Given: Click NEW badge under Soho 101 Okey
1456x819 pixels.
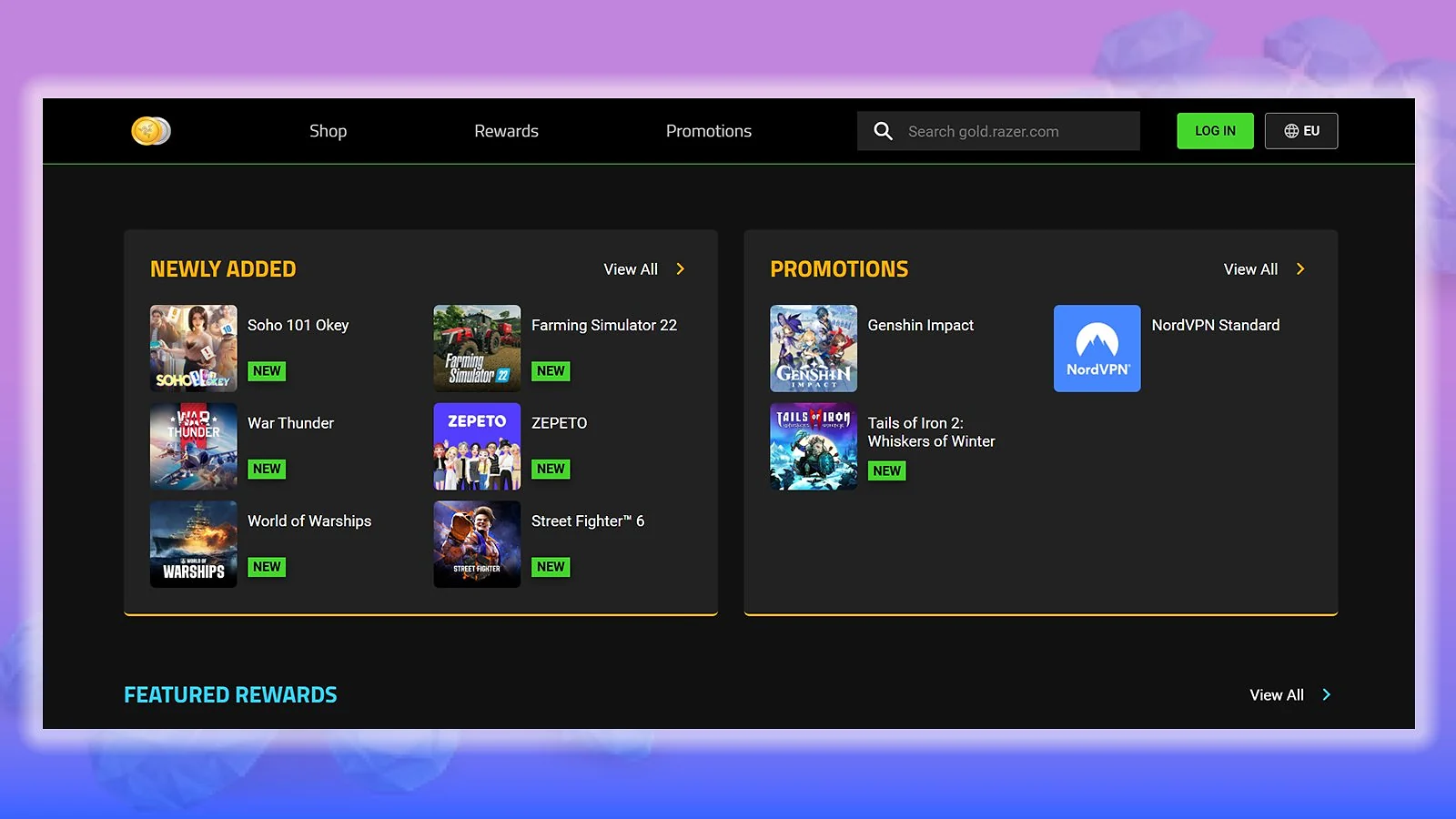Looking at the screenshot, I should pos(267,371).
